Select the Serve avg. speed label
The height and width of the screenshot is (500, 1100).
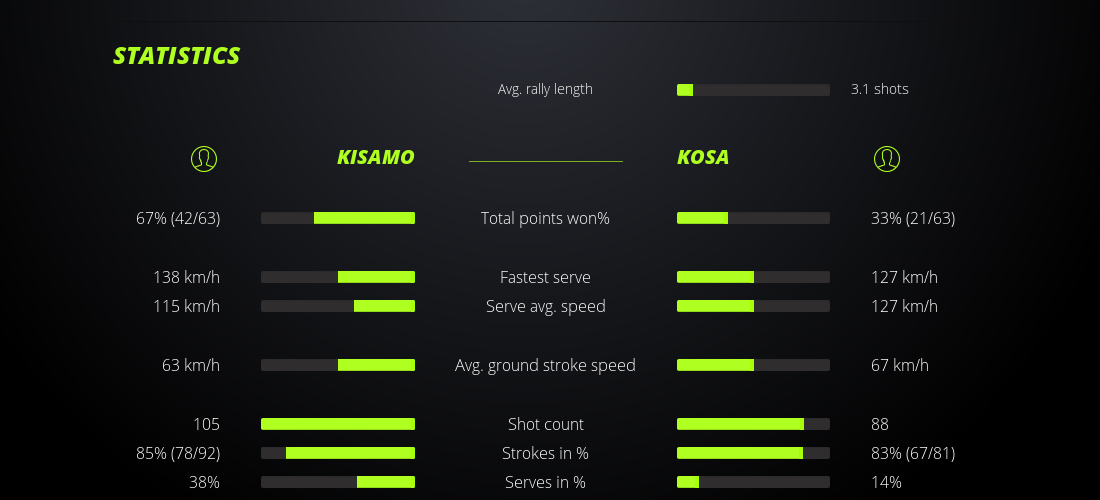[x=545, y=306]
